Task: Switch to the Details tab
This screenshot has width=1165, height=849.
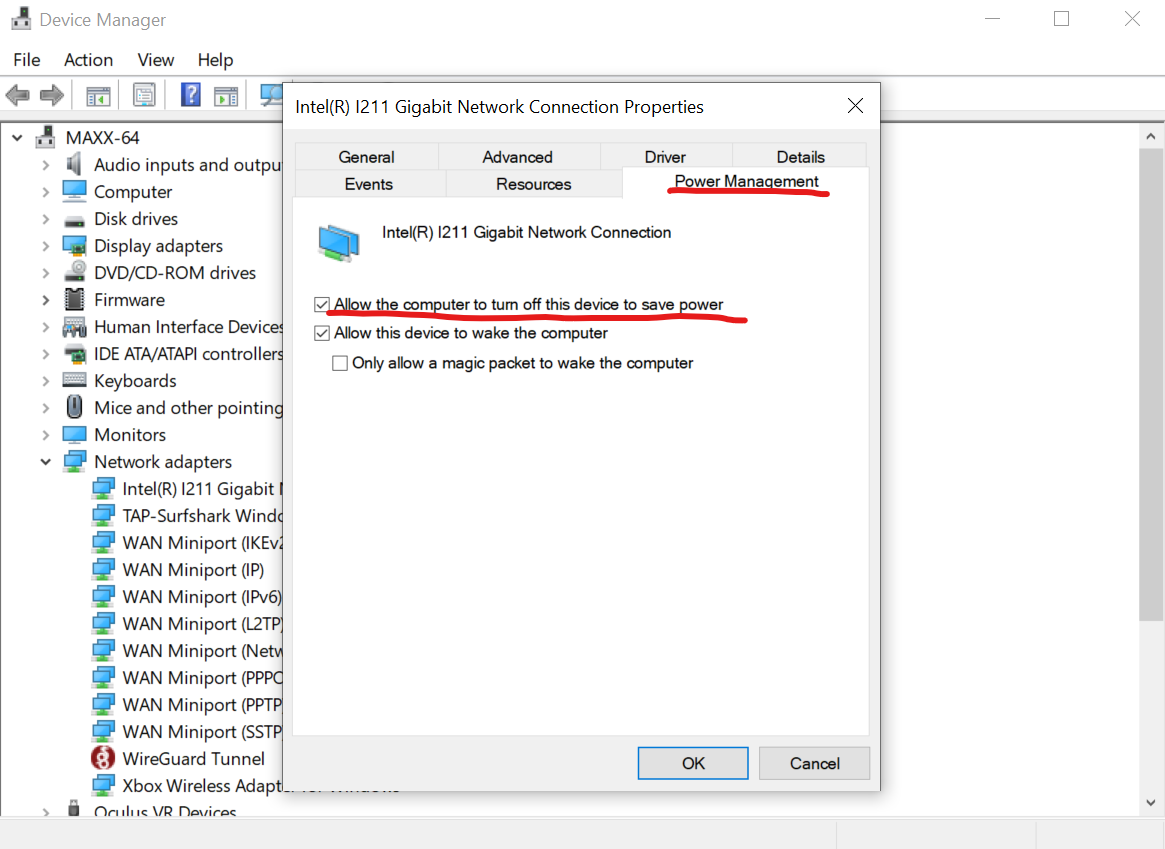Action: 800,157
